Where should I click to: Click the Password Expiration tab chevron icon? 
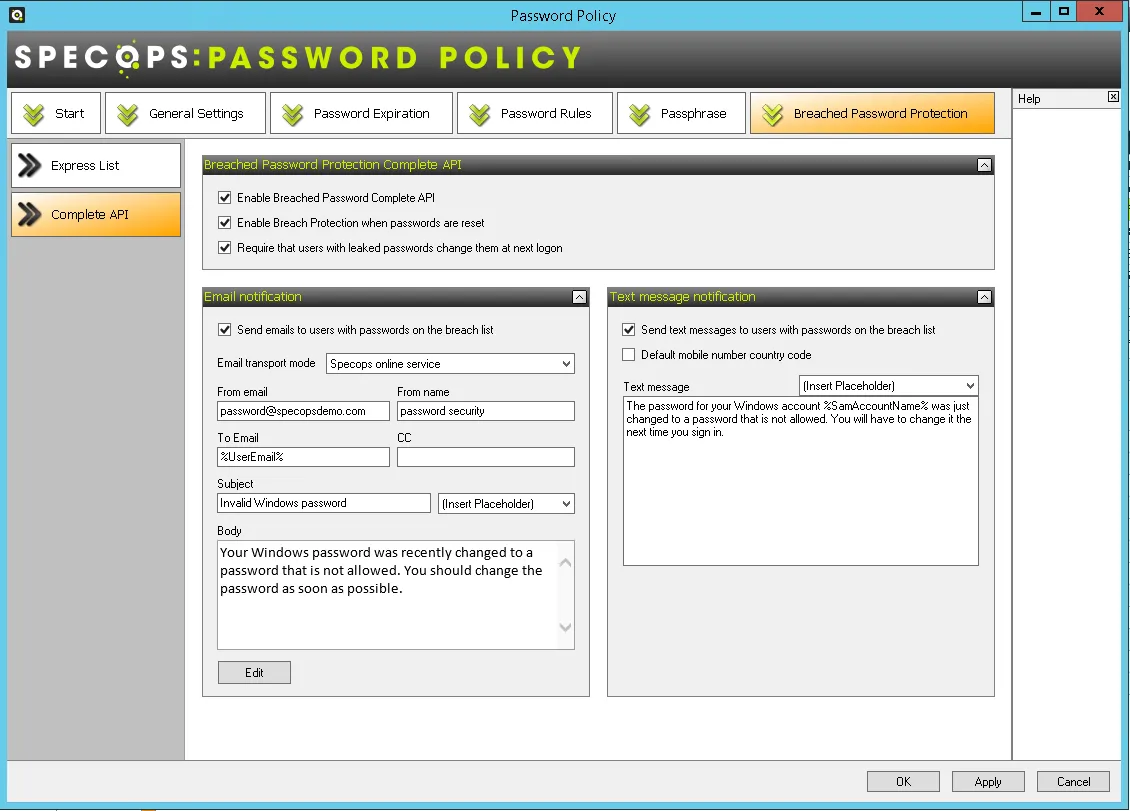pyautogui.click(x=293, y=114)
